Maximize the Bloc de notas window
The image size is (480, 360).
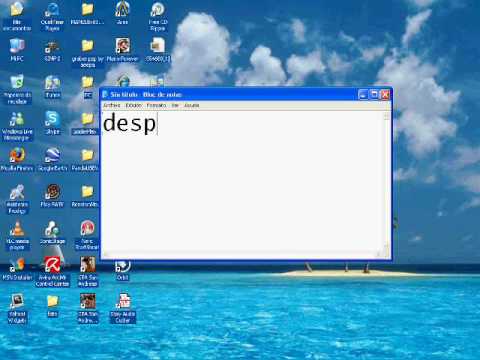374,95
